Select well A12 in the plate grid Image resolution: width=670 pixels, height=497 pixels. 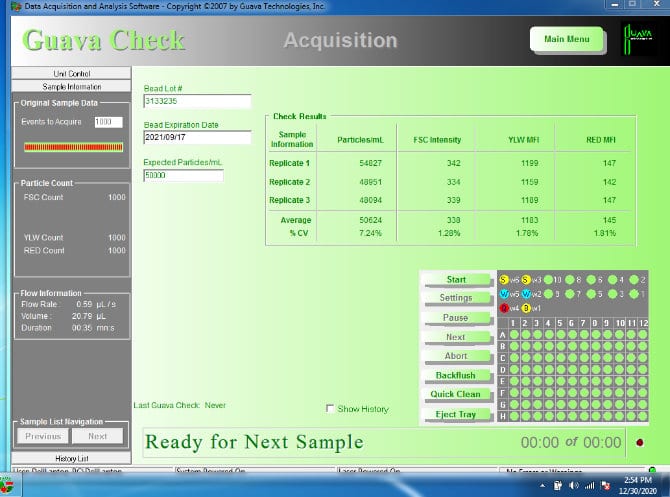coord(643,335)
